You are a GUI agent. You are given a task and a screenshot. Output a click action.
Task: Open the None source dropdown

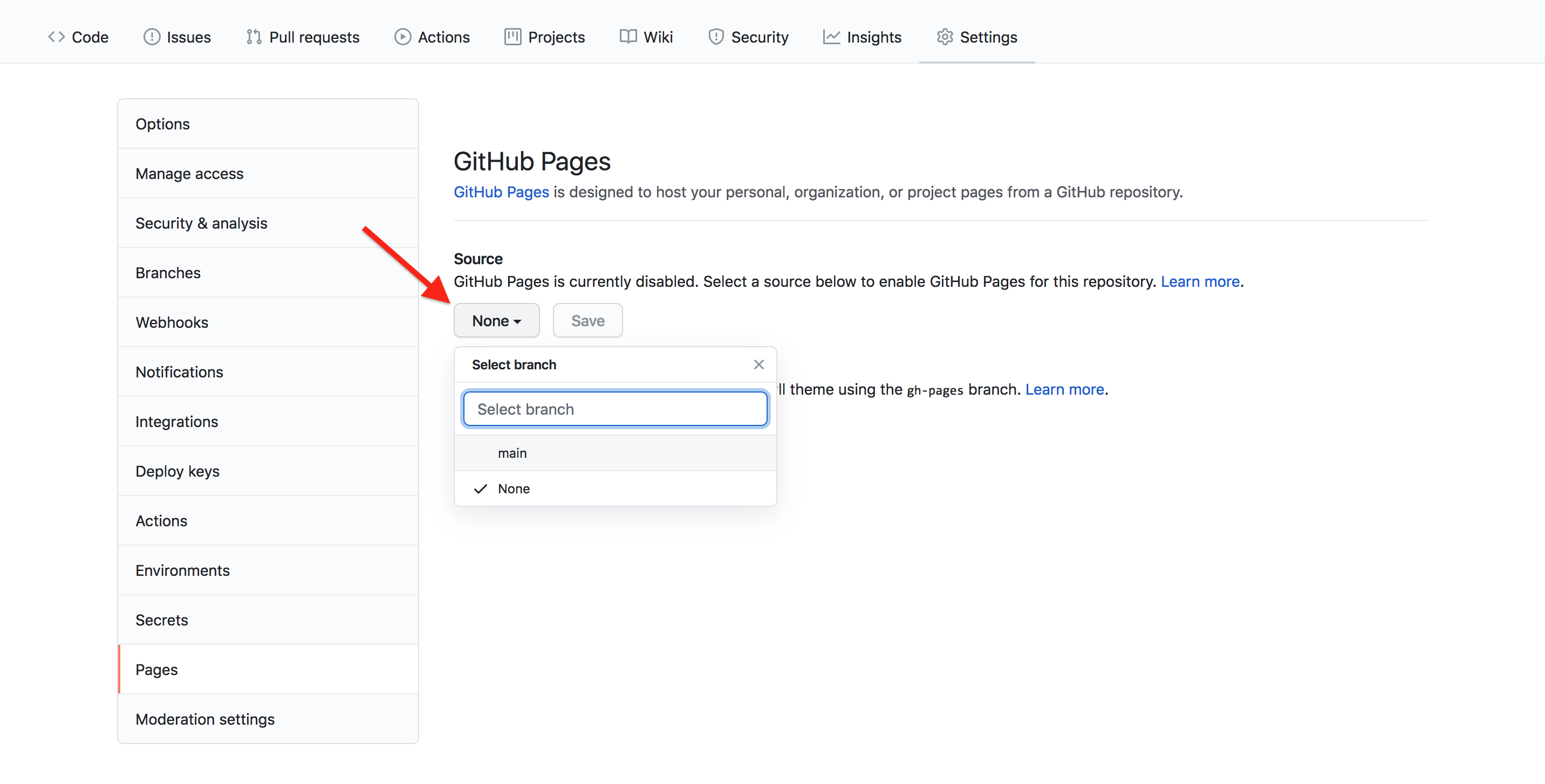coord(496,320)
